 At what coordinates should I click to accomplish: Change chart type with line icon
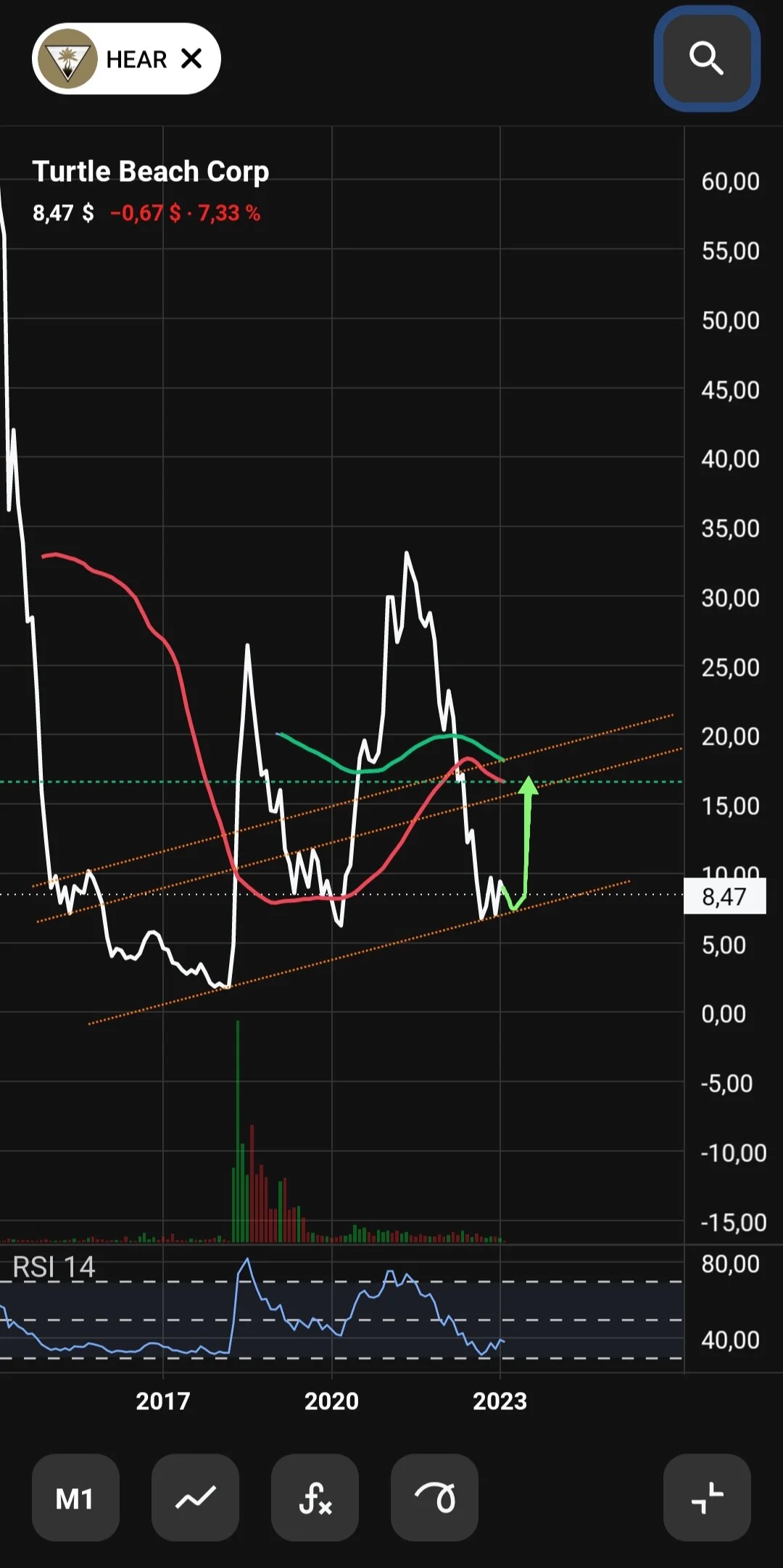[195, 1497]
